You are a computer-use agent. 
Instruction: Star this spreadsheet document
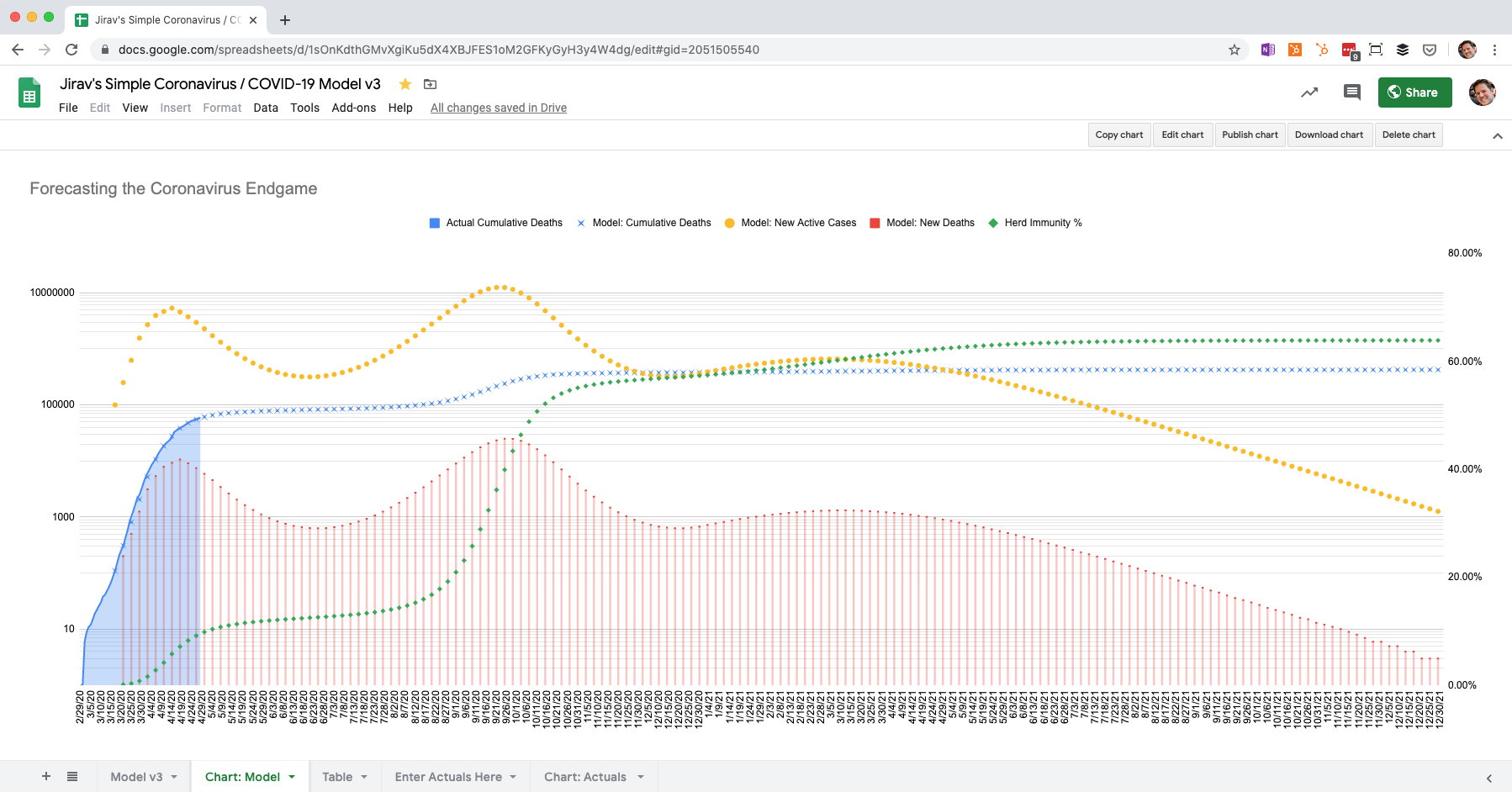(x=405, y=84)
